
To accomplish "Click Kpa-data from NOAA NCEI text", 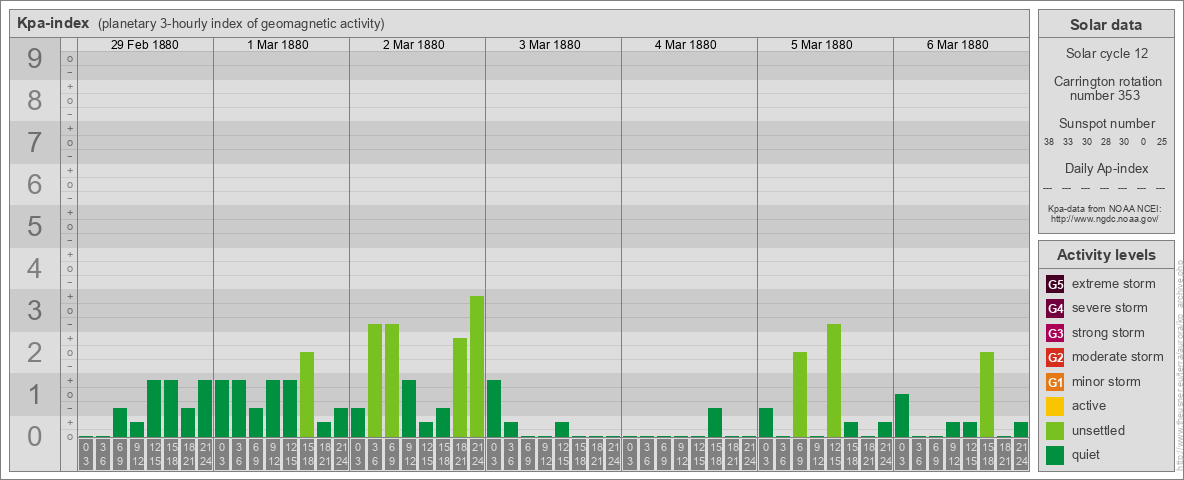I will (1104, 208).
